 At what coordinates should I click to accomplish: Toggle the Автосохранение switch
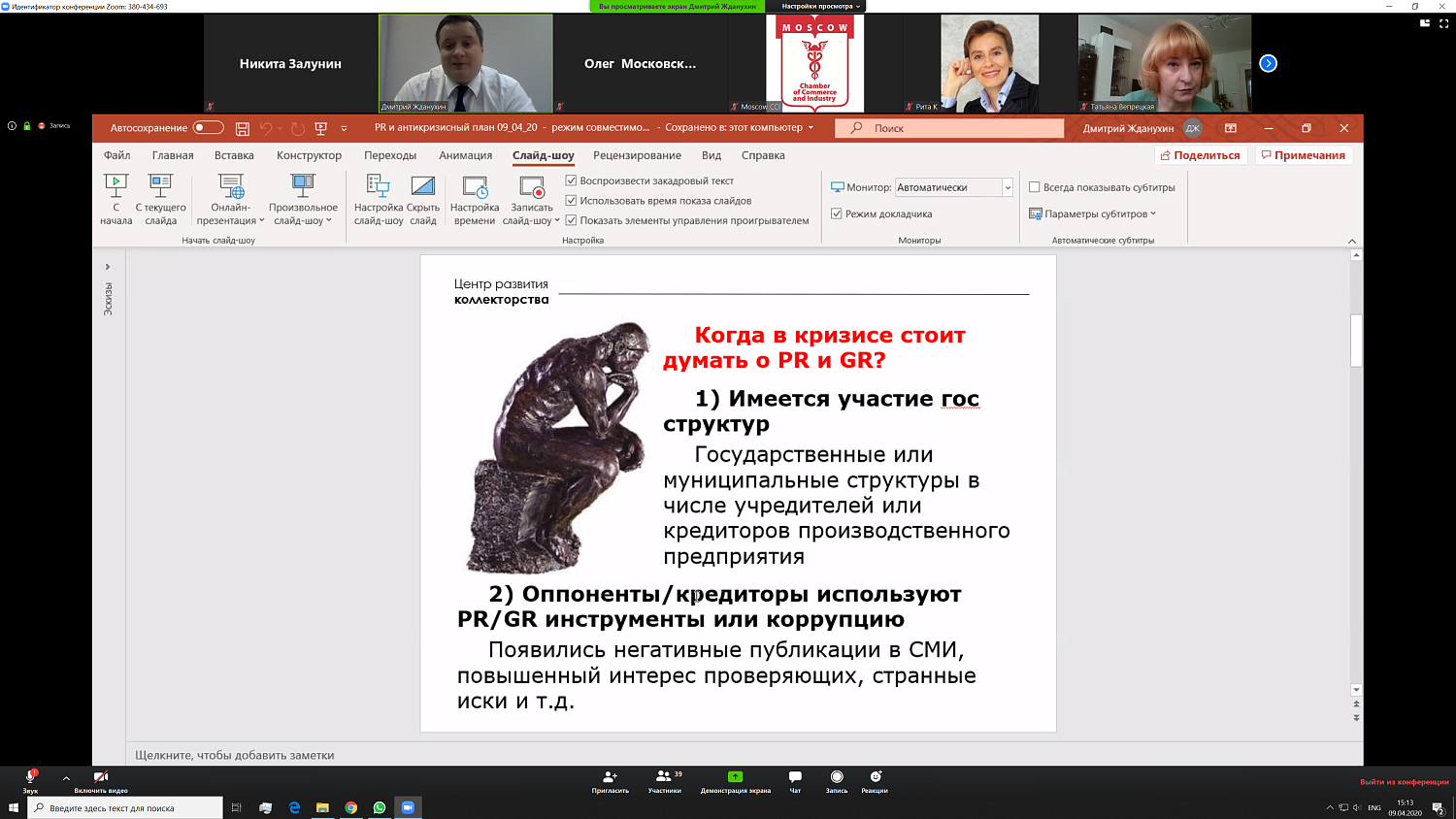point(208,127)
